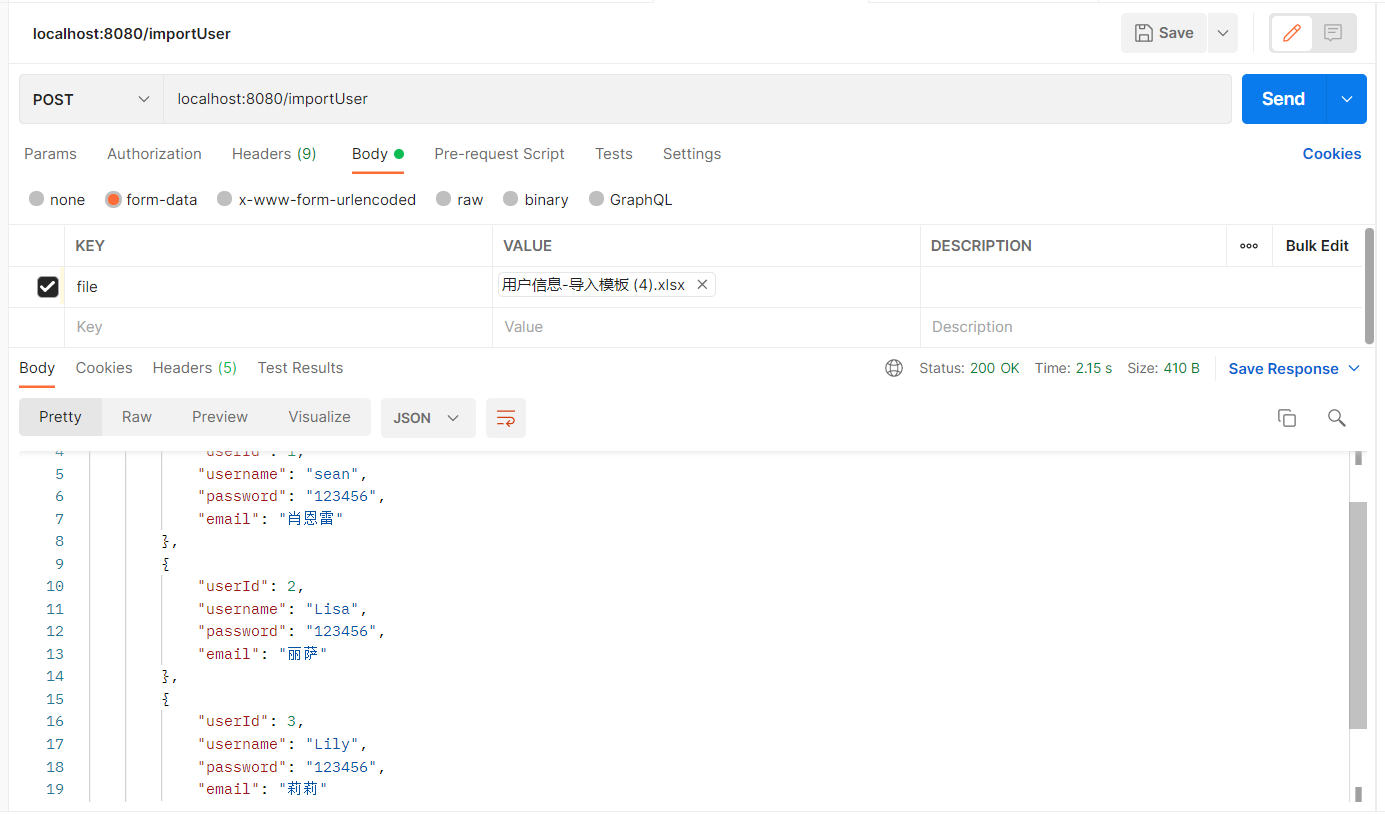Click the empty Value placeholder field
The image size is (1385, 814).
706,327
